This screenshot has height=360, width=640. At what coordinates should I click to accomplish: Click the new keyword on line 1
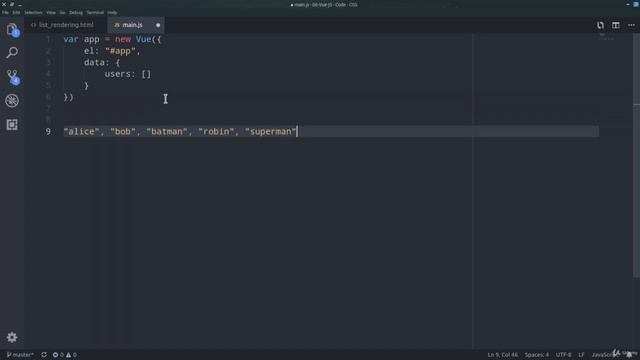coord(122,39)
